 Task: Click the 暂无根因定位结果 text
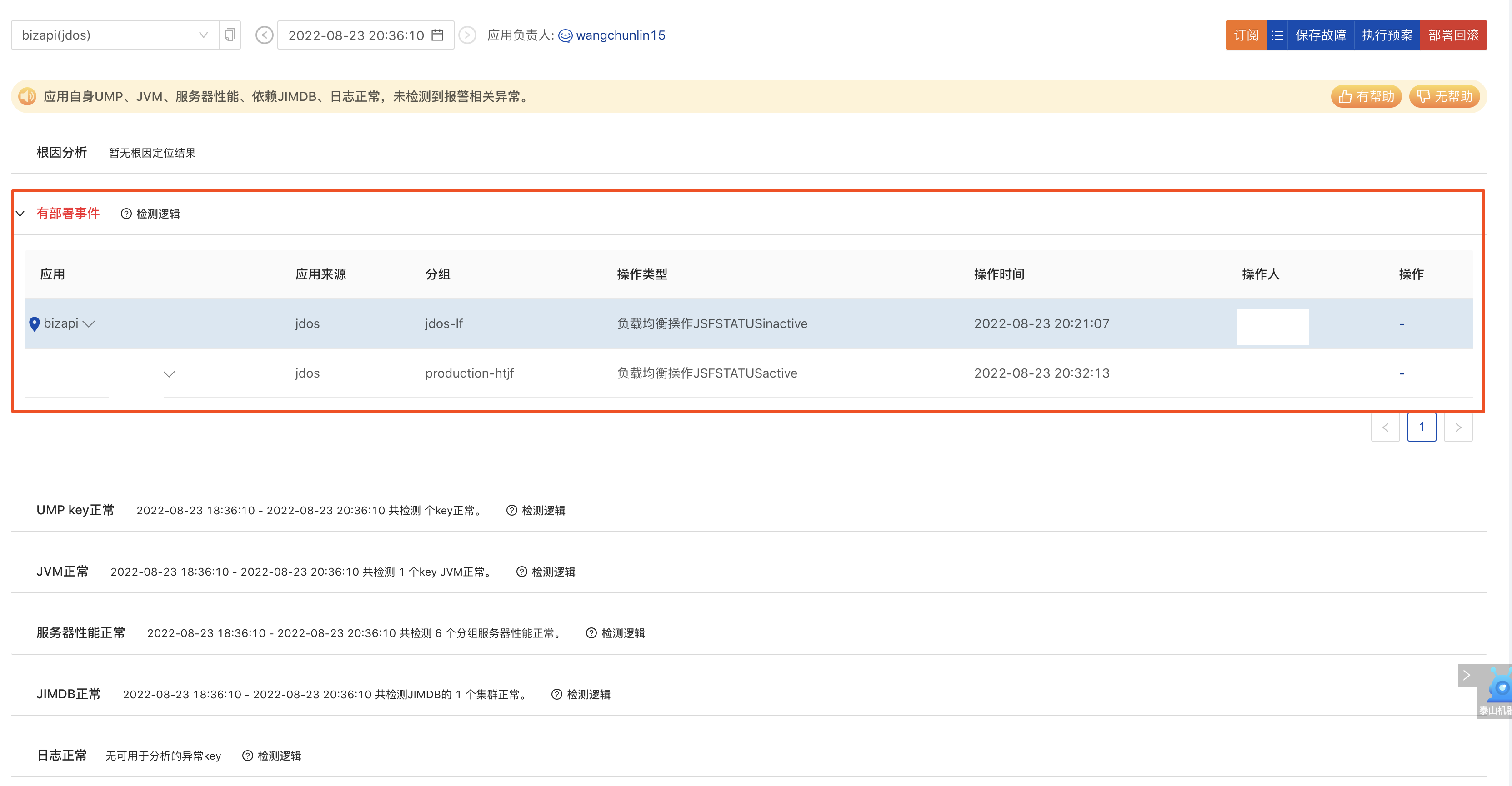[152, 153]
